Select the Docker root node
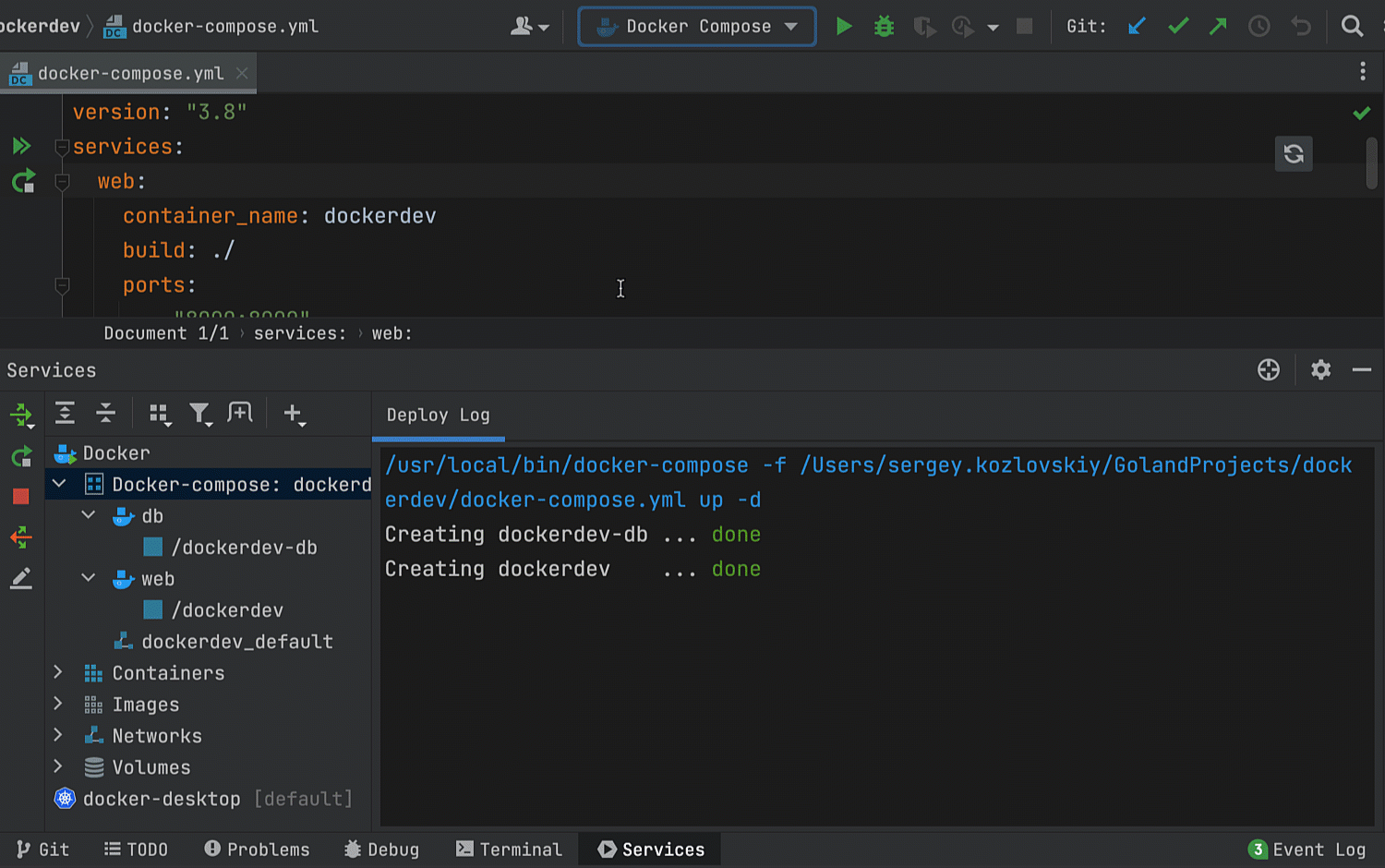Image resolution: width=1385 pixels, height=868 pixels. (x=116, y=453)
